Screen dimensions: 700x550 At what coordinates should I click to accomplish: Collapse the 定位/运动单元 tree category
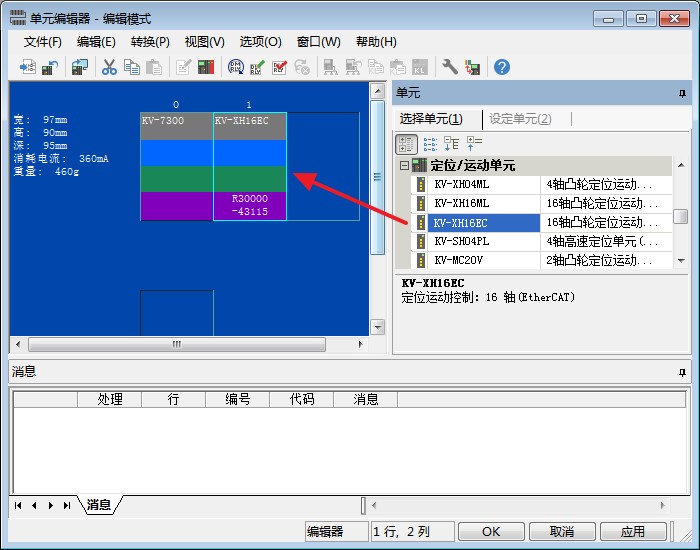tap(404, 165)
